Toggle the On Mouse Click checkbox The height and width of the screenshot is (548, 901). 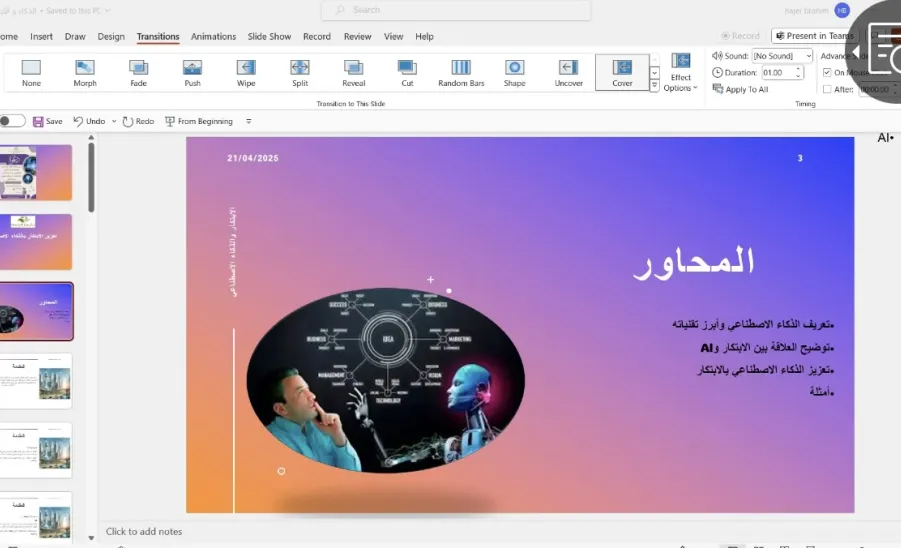[827, 72]
